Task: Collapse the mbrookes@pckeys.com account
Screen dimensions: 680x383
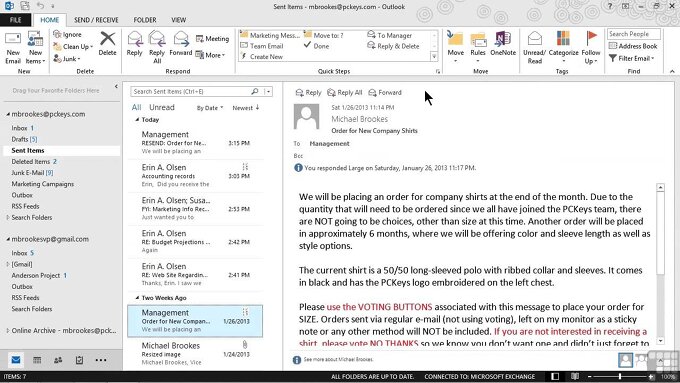Action: pyautogui.click(x=8, y=115)
